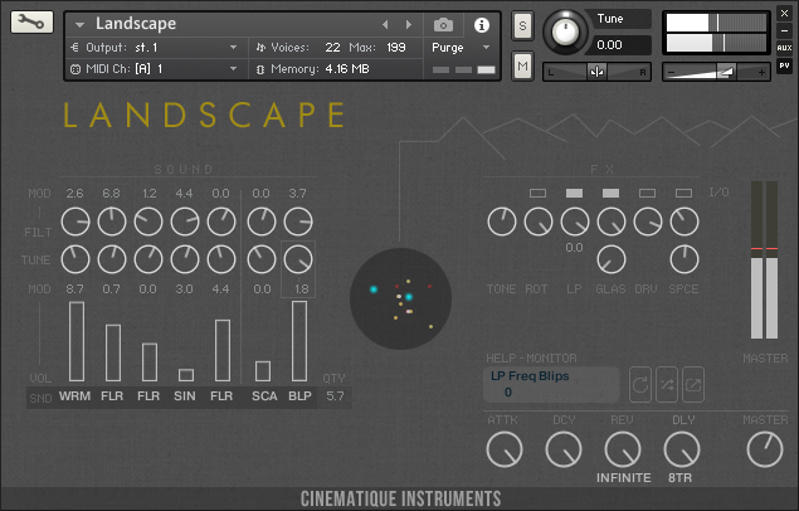
Task: Click the REV amount knob
Action: coord(623,449)
